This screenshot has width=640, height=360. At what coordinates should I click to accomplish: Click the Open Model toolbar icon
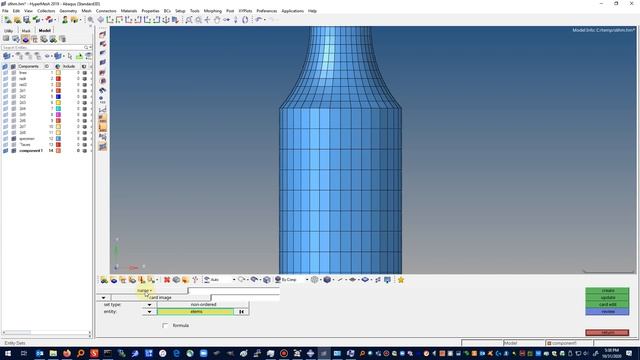[x=17, y=20]
